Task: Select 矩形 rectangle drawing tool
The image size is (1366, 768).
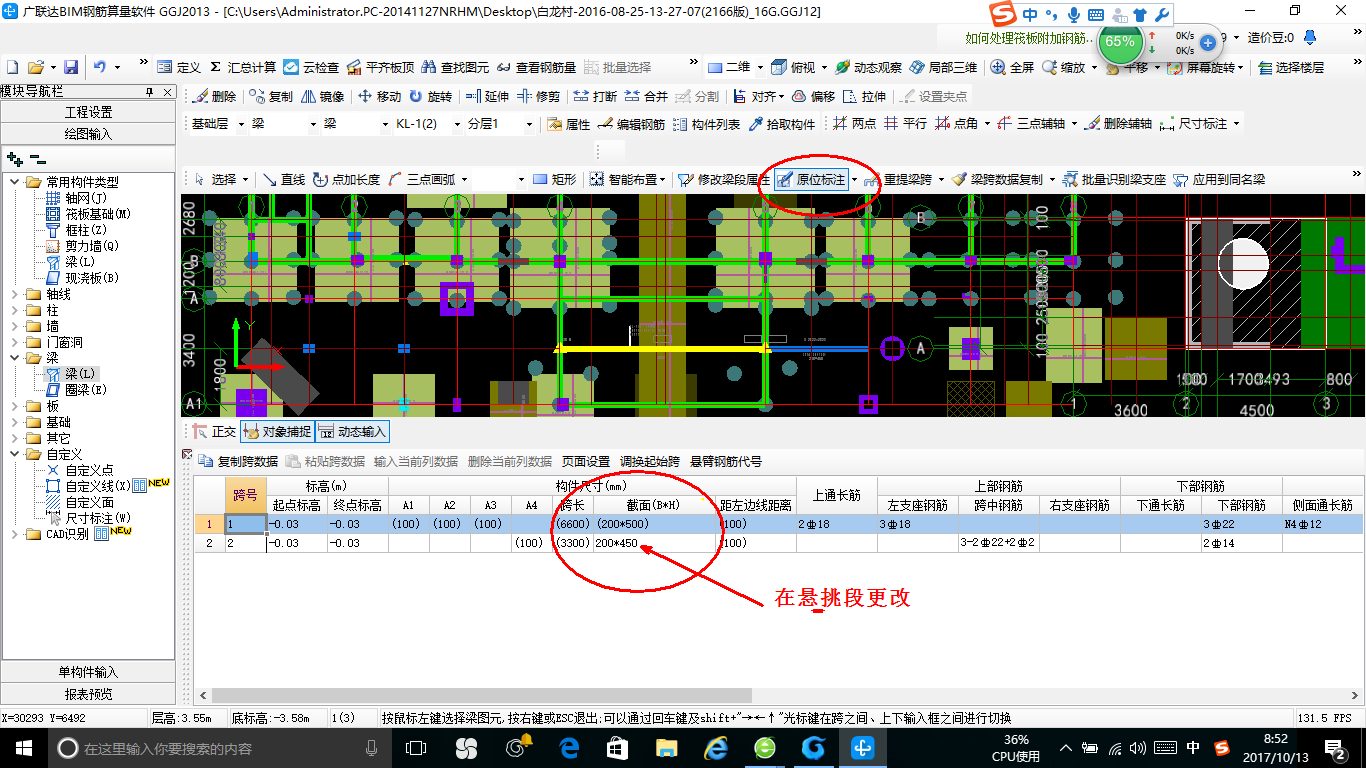Action: tap(555, 179)
